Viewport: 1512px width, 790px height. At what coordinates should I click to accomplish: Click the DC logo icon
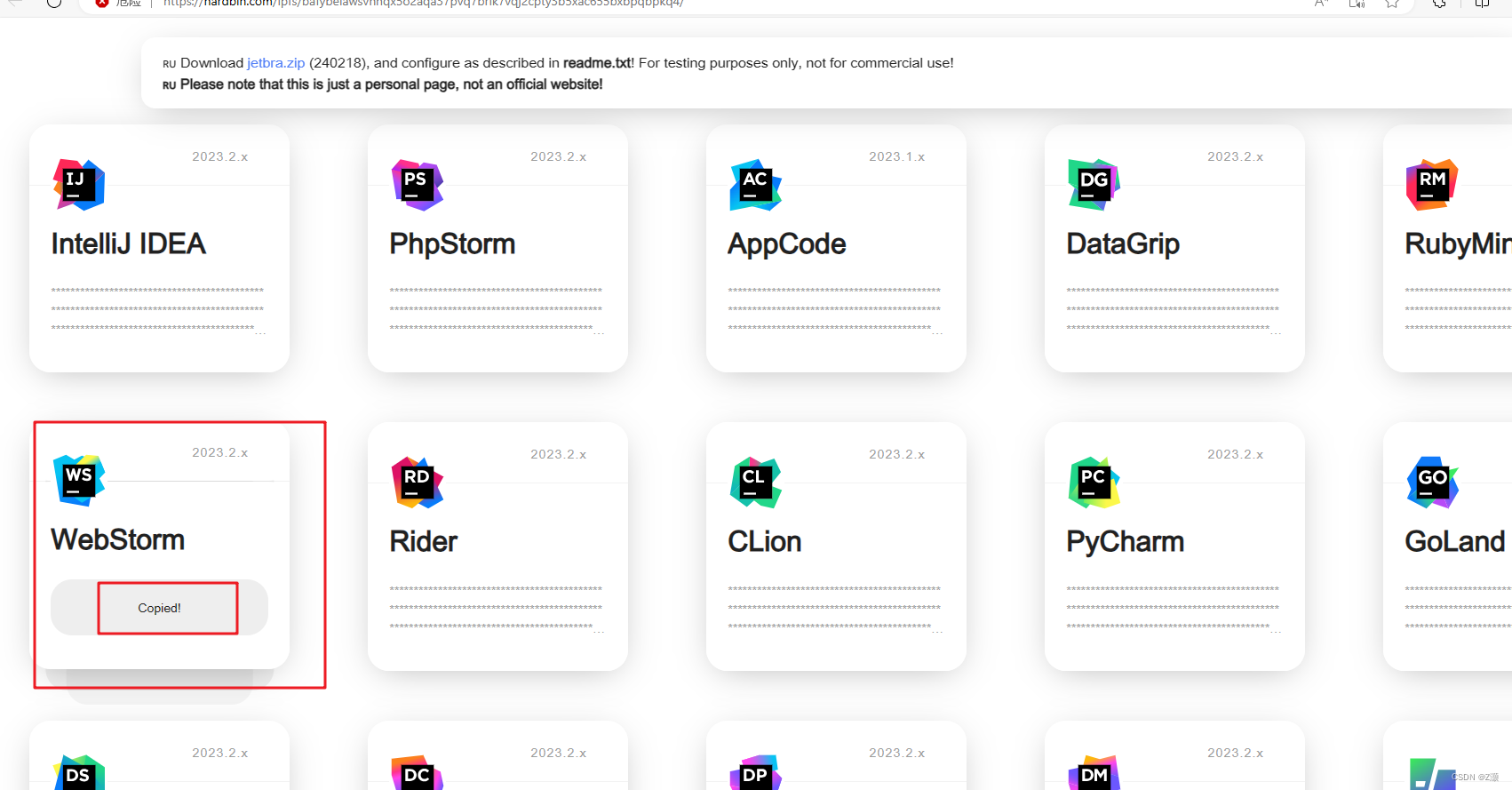(x=418, y=772)
